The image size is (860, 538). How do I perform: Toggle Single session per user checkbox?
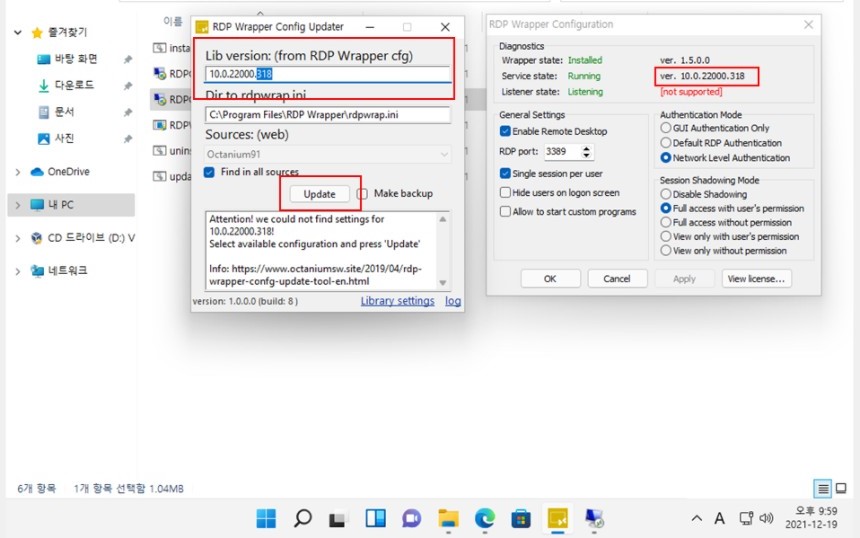(x=505, y=173)
